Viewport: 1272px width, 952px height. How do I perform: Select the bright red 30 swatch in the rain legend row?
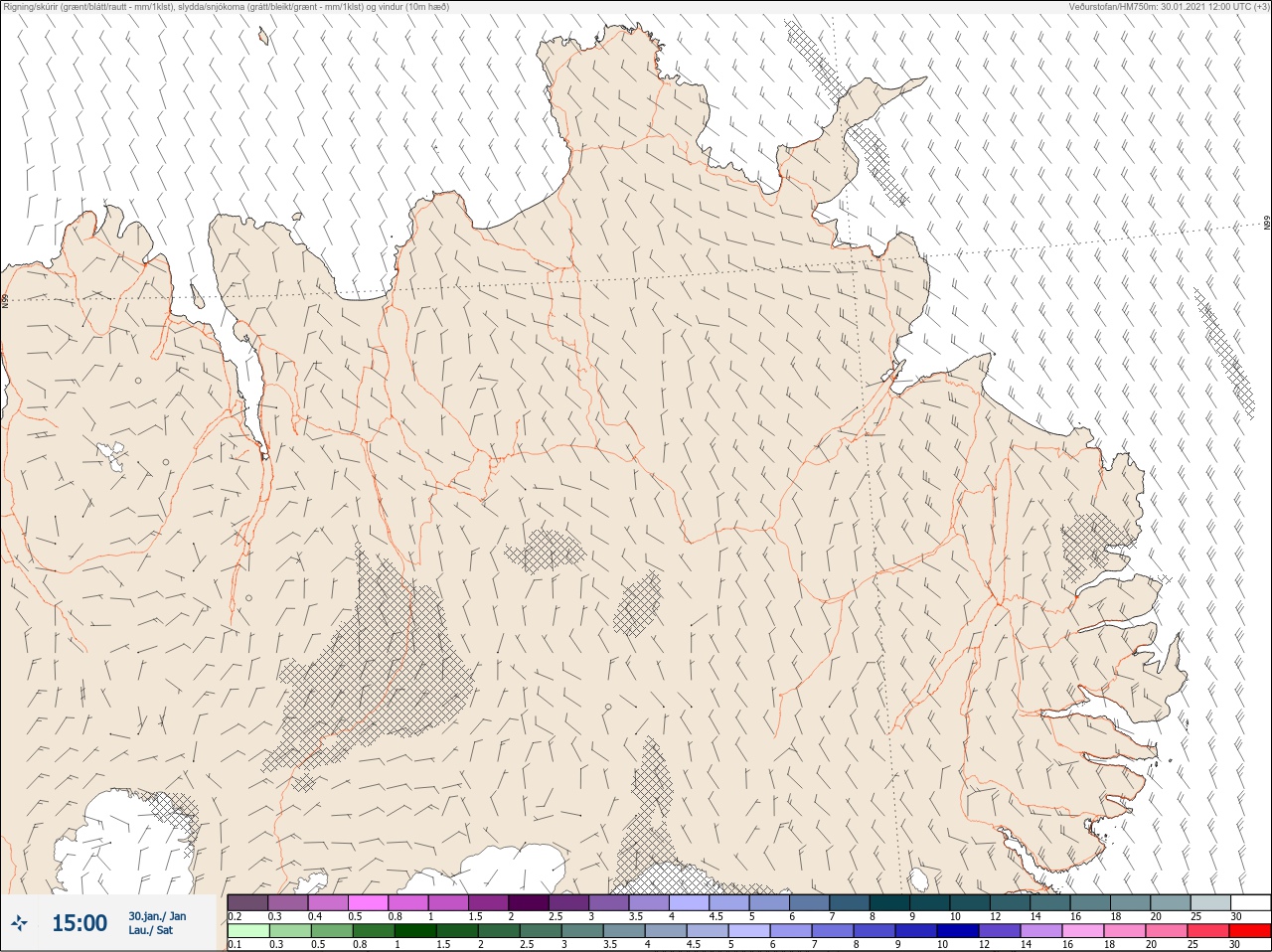pos(1251,931)
